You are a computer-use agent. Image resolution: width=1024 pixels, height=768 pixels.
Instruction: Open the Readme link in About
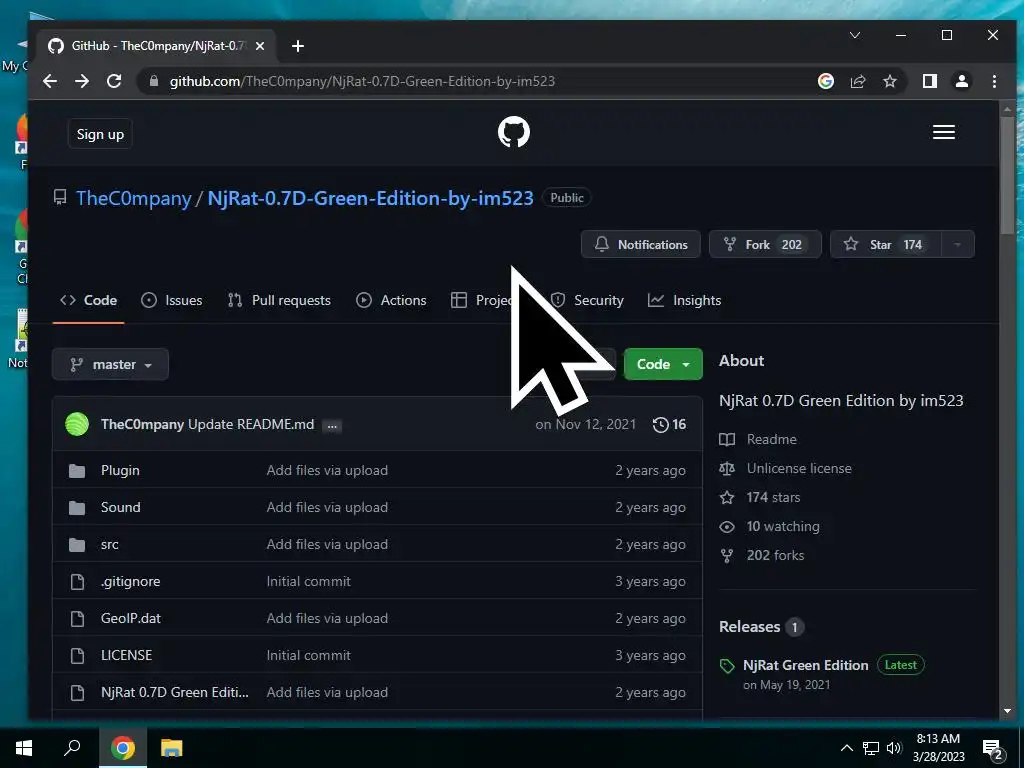[758, 440]
